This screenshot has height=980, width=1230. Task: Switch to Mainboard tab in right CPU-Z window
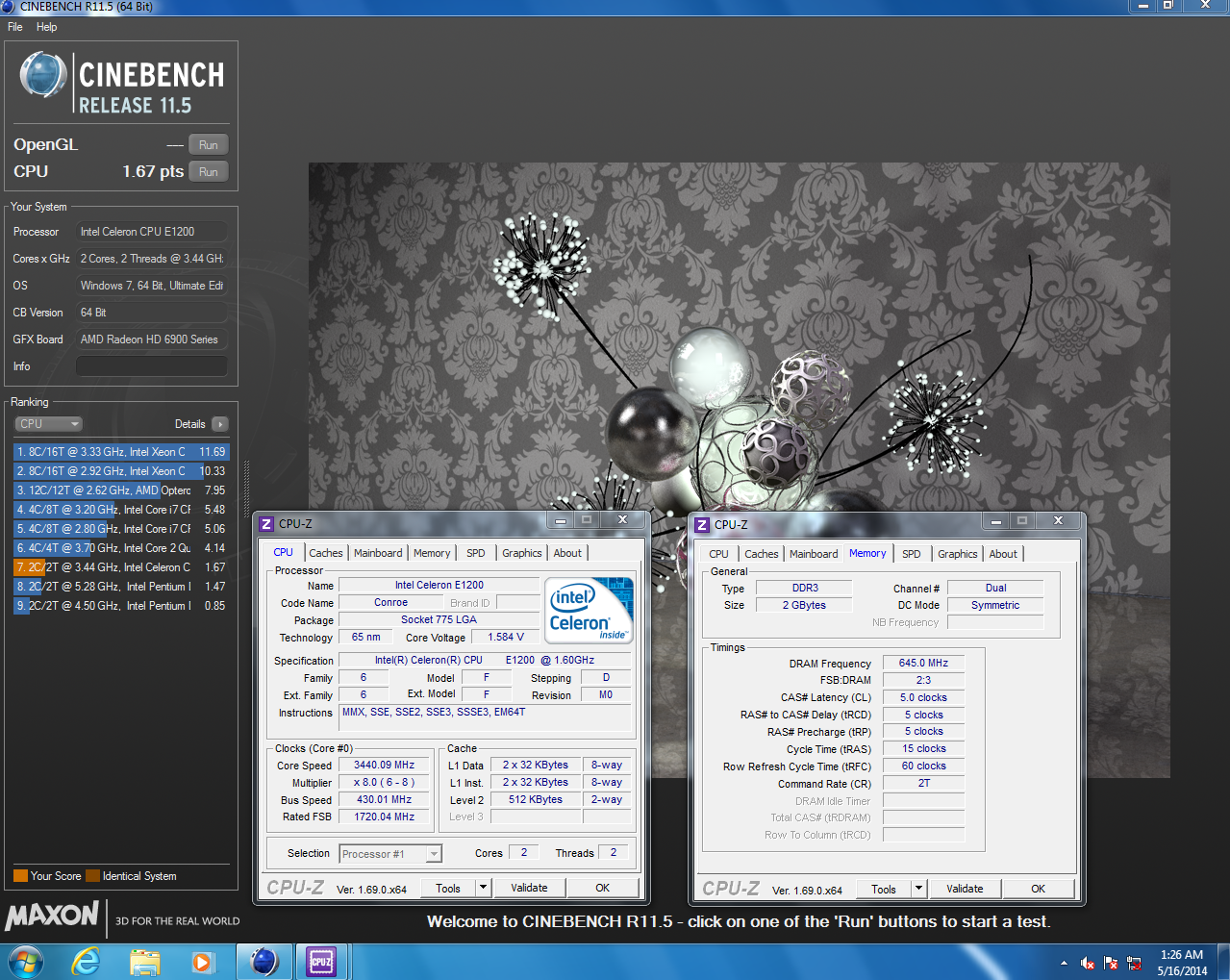click(x=814, y=554)
